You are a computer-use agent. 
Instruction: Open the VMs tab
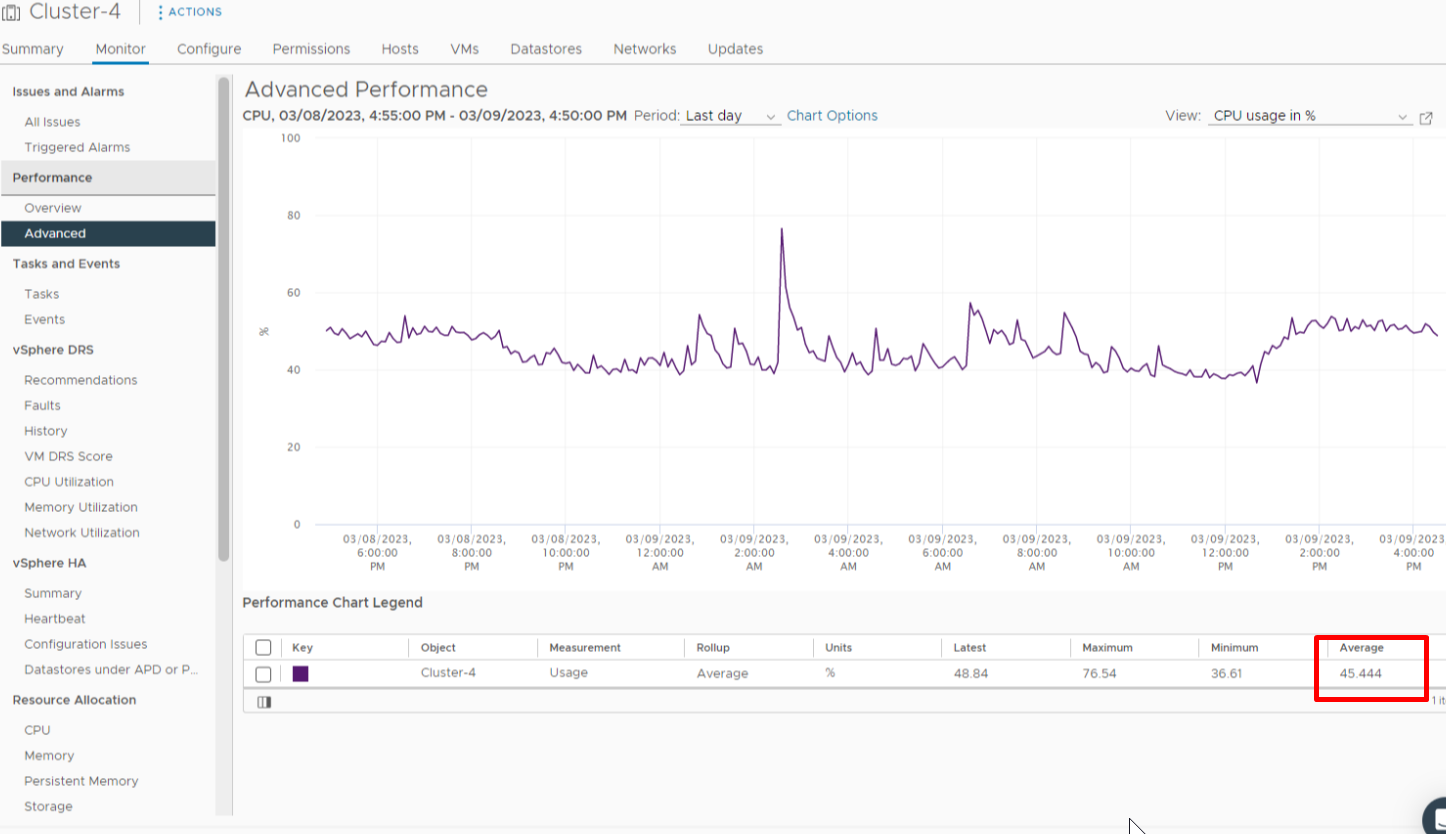point(464,49)
